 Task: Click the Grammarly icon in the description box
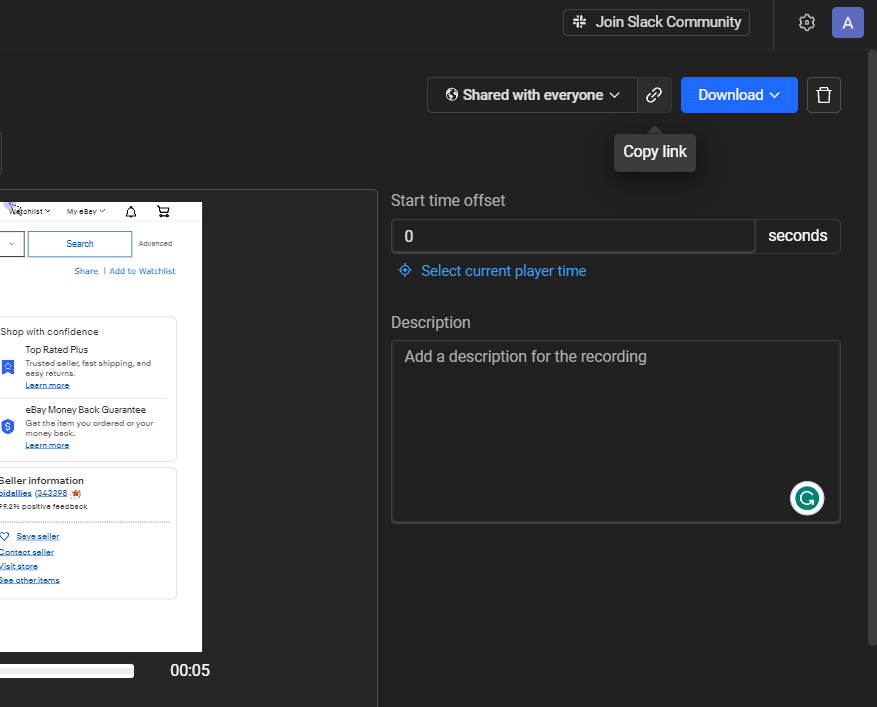pyautogui.click(x=807, y=498)
